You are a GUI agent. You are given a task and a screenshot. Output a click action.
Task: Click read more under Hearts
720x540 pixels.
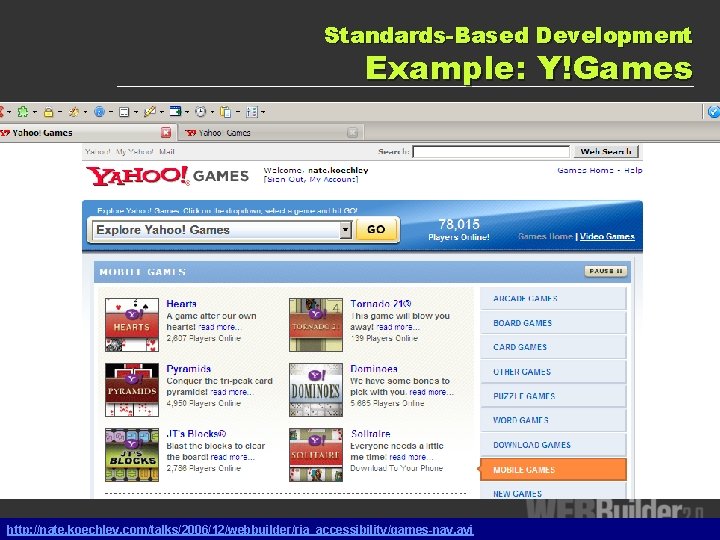(219, 327)
